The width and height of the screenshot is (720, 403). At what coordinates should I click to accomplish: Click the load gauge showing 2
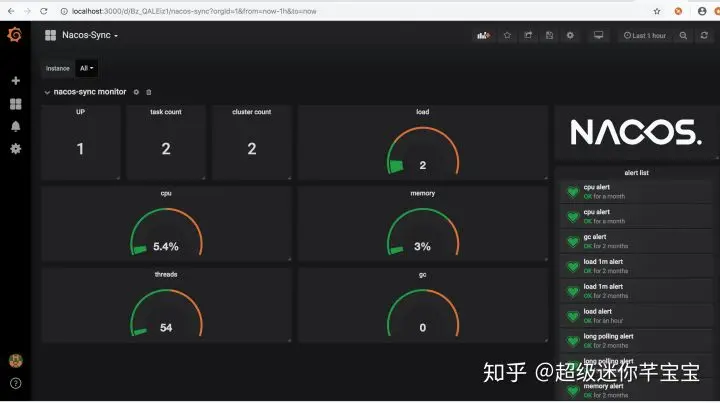(422, 151)
